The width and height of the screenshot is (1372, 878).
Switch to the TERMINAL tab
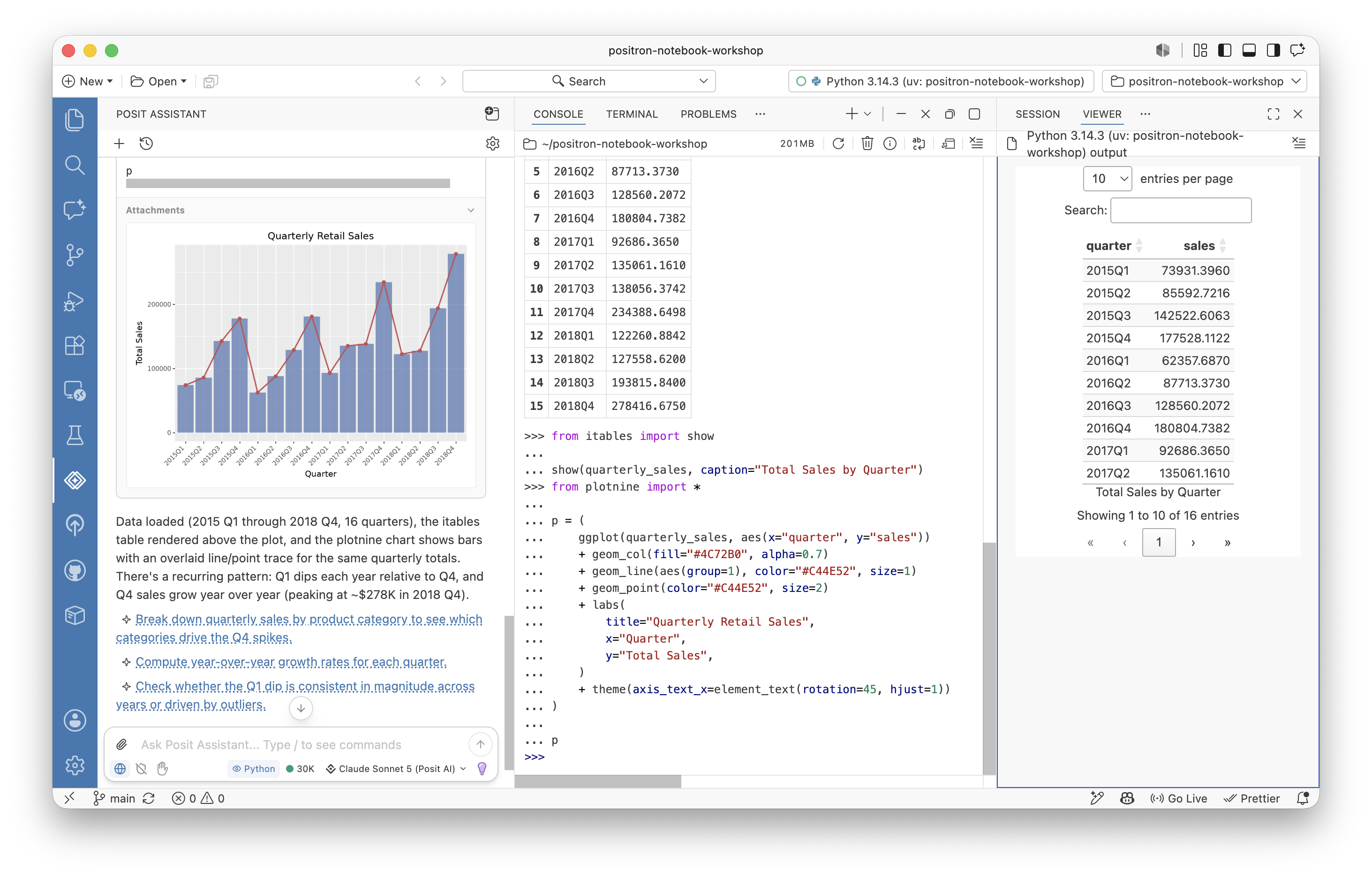(632, 114)
